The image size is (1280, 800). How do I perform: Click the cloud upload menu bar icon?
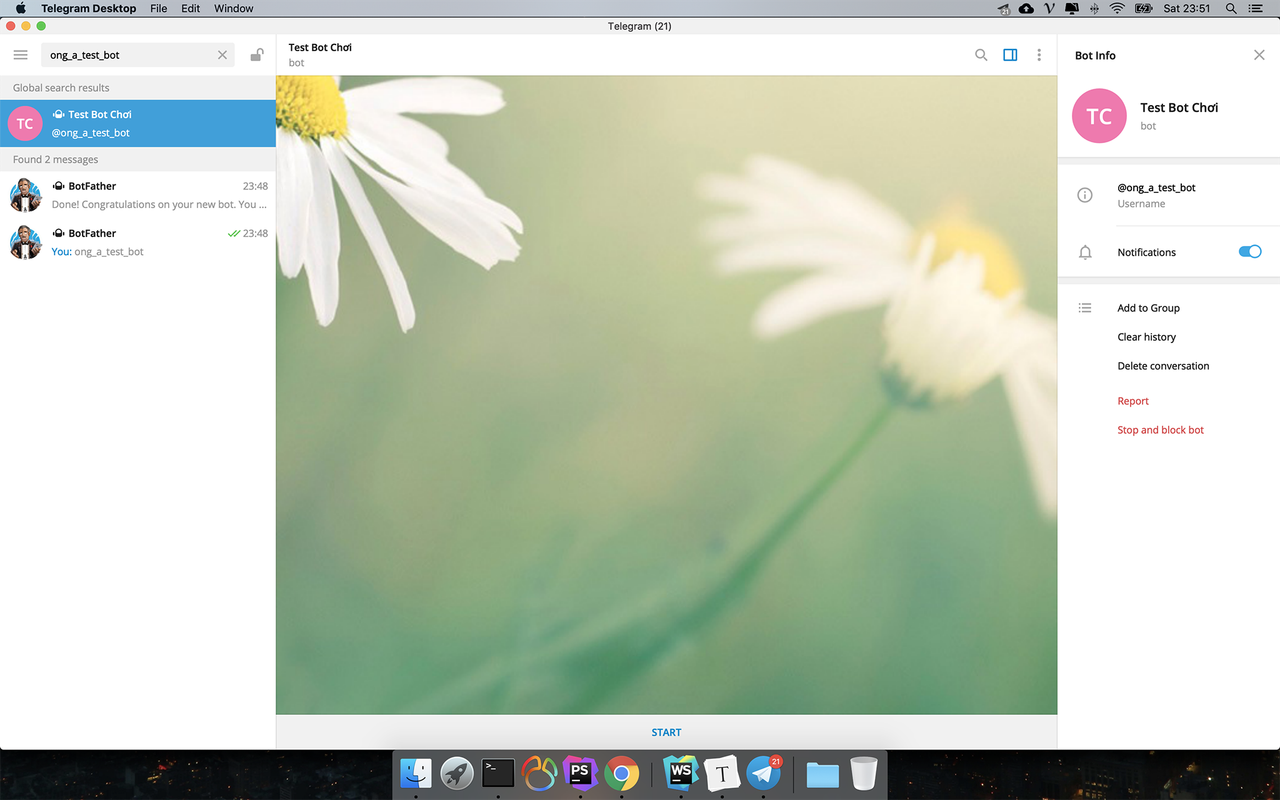point(1027,8)
